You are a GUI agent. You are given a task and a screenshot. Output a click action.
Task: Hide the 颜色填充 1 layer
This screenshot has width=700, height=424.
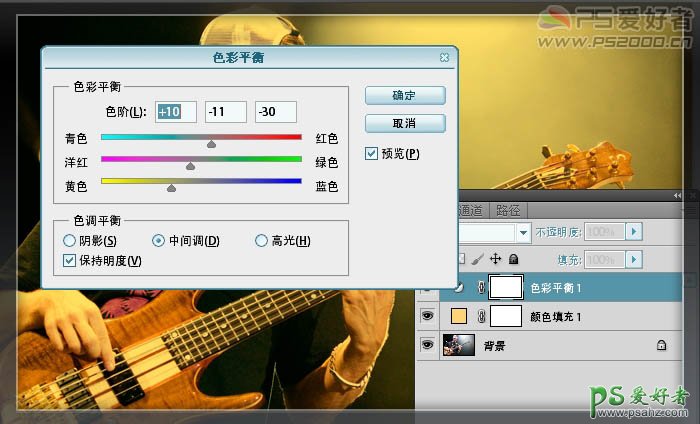click(427, 317)
